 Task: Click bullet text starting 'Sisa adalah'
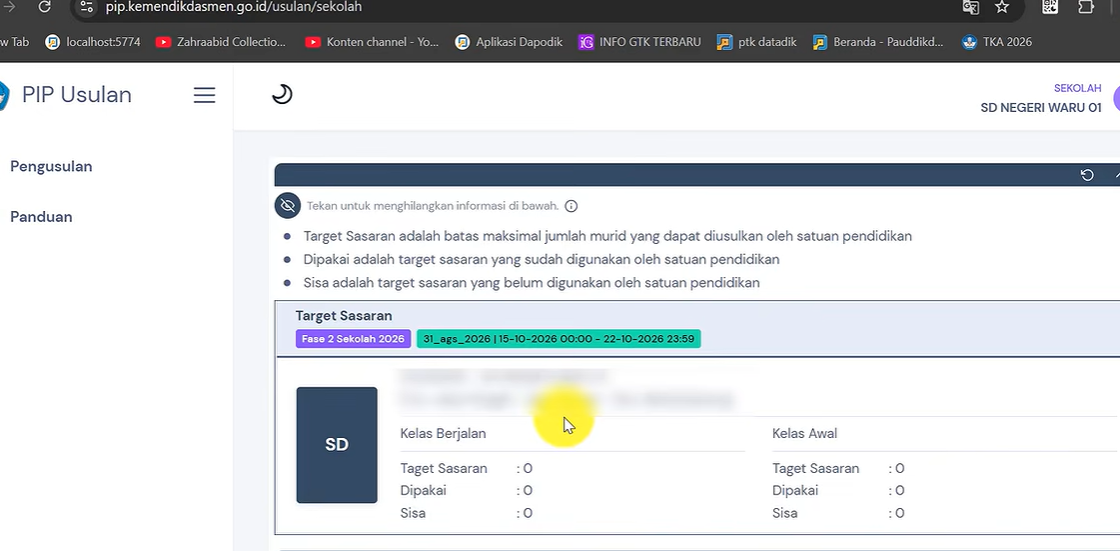tap(531, 283)
